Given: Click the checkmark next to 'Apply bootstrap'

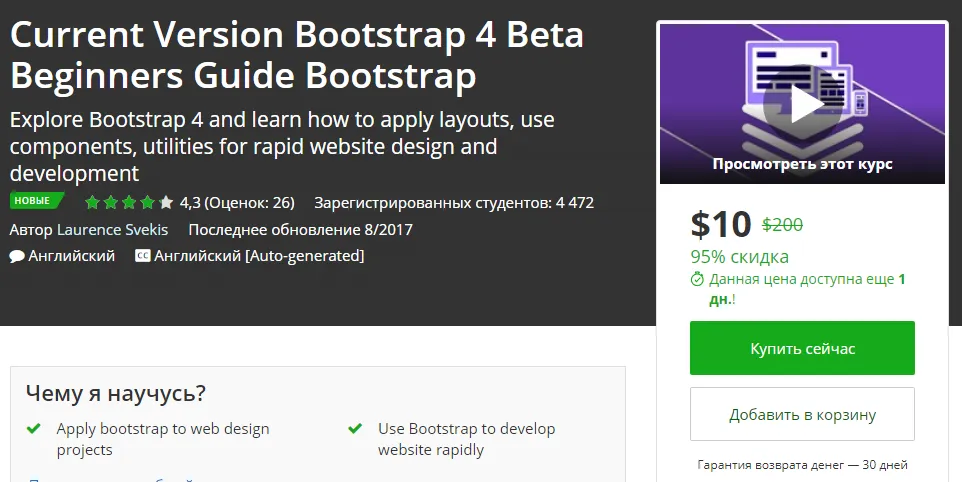Looking at the screenshot, I should point(34,429).
